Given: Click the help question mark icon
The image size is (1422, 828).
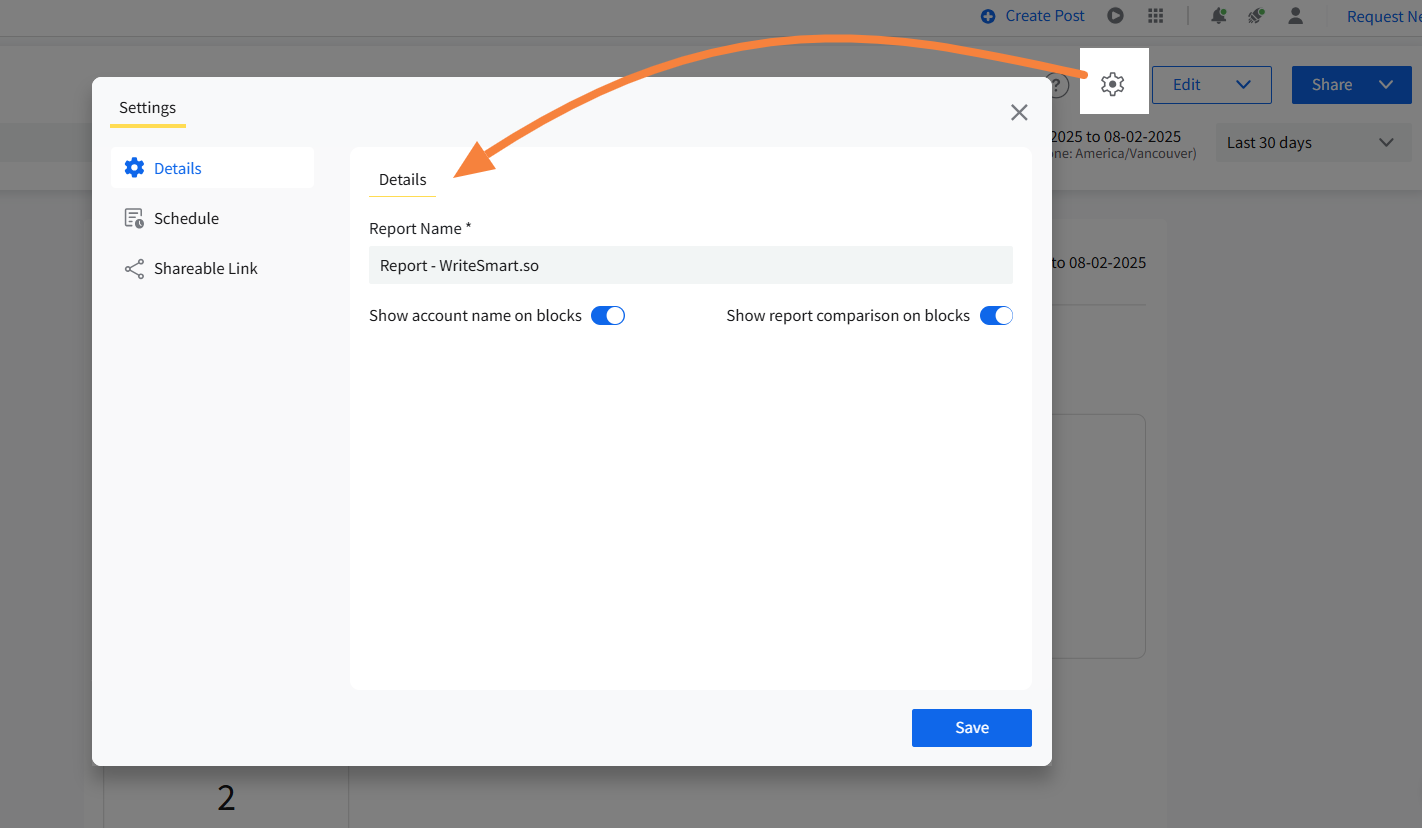Looking at the screenshot, I should 1058,85.
